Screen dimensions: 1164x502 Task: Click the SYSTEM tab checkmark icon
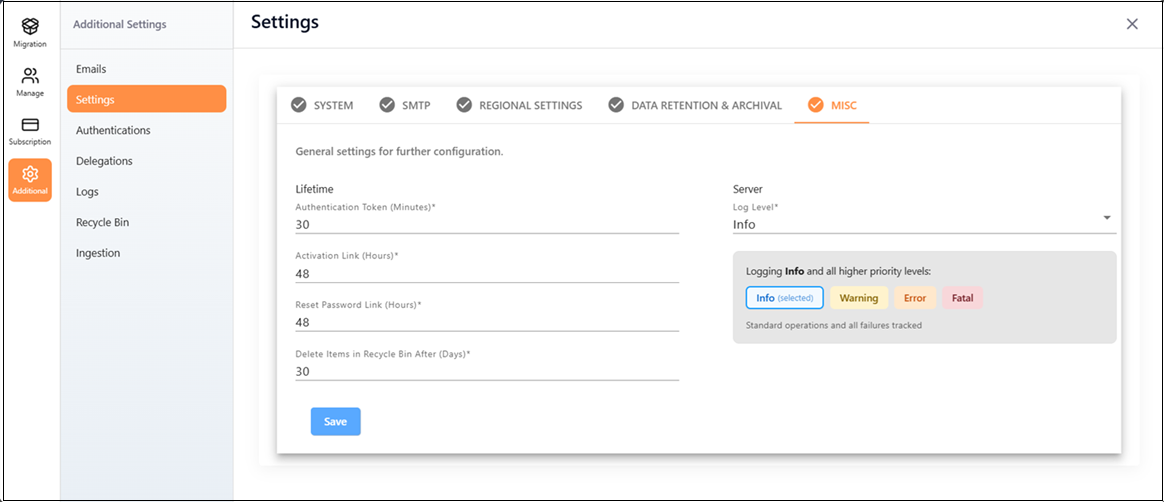click(298, 105)
